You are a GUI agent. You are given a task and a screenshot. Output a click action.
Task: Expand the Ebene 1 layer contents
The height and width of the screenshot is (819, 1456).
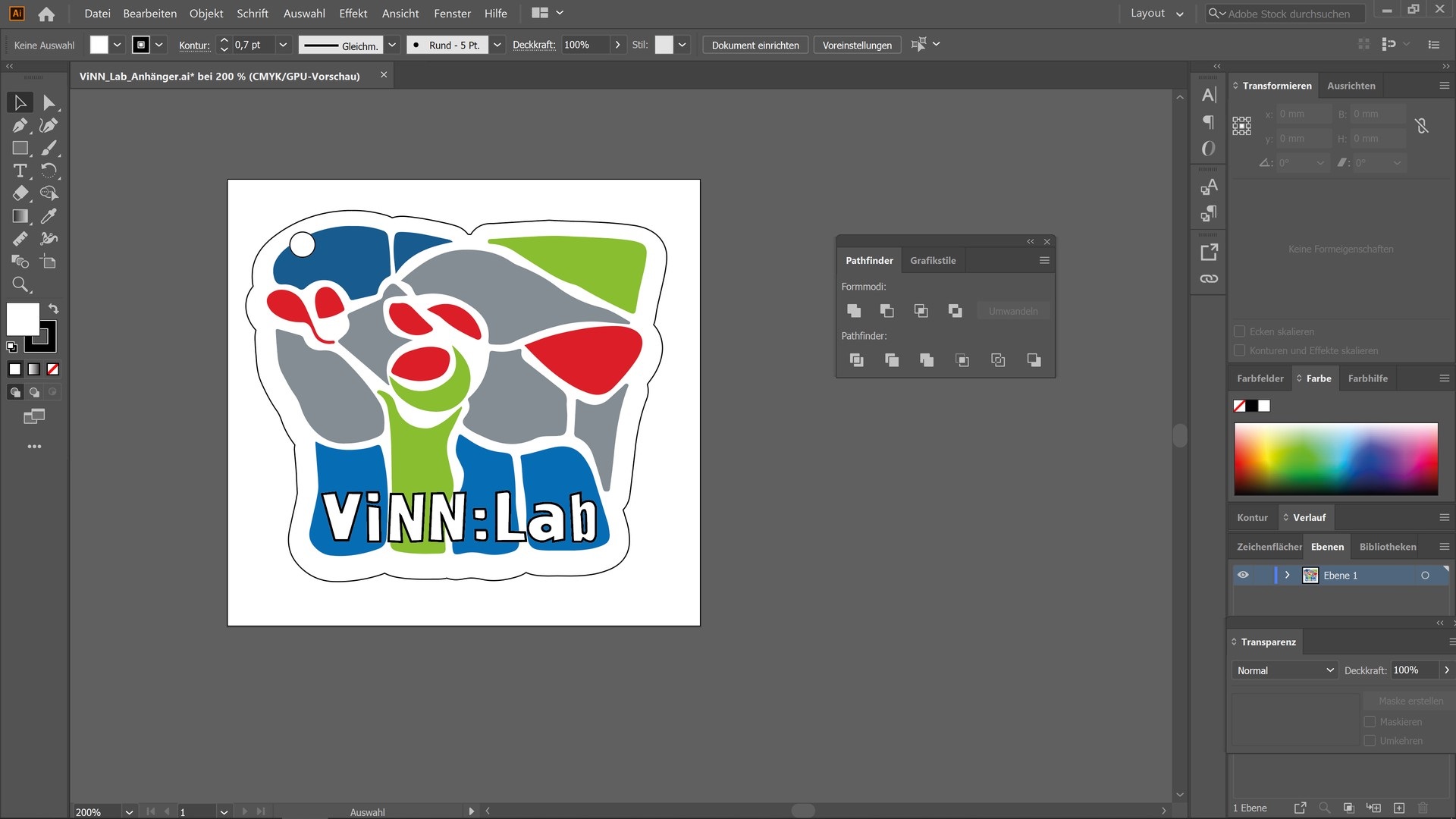(x=1287, y=575)
